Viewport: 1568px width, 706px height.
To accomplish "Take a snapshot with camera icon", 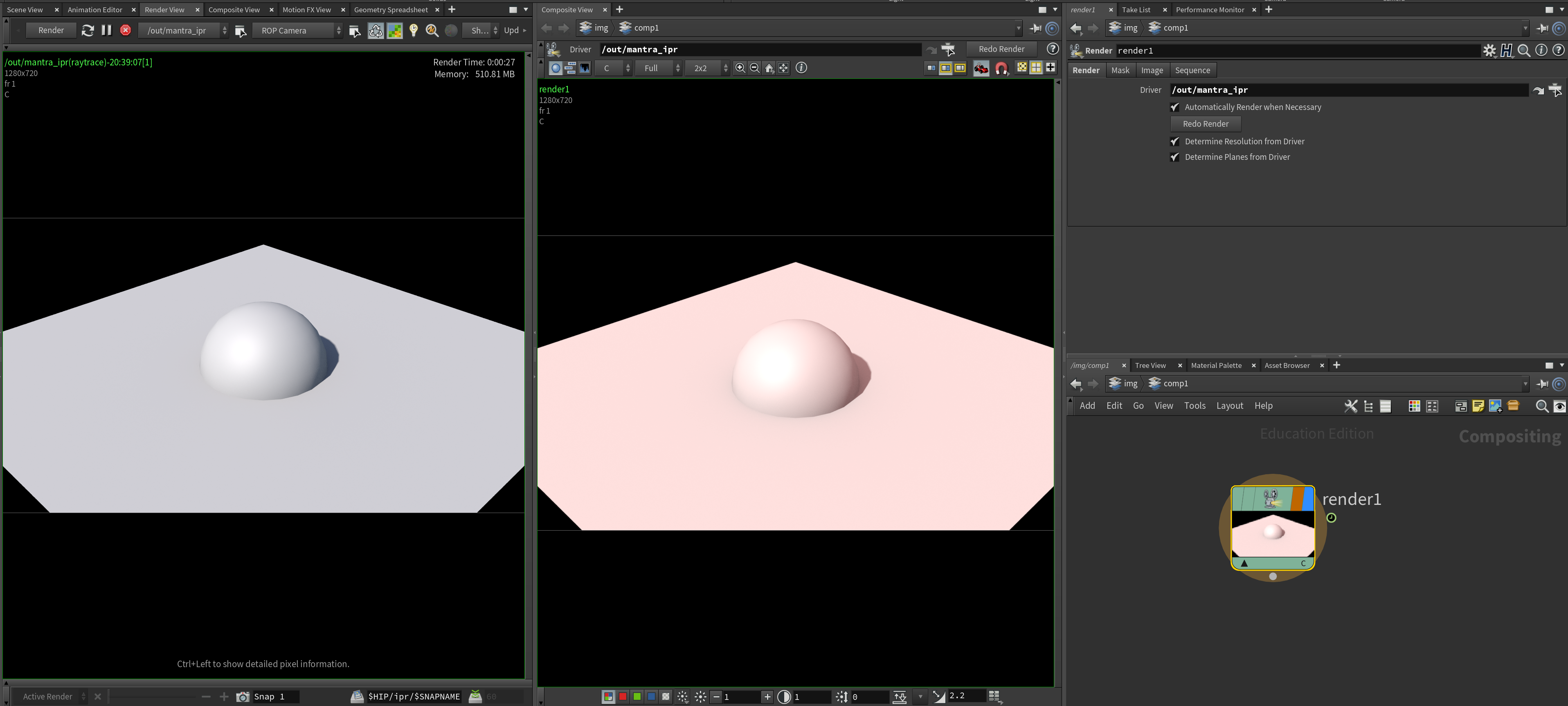I will point(242,696).
